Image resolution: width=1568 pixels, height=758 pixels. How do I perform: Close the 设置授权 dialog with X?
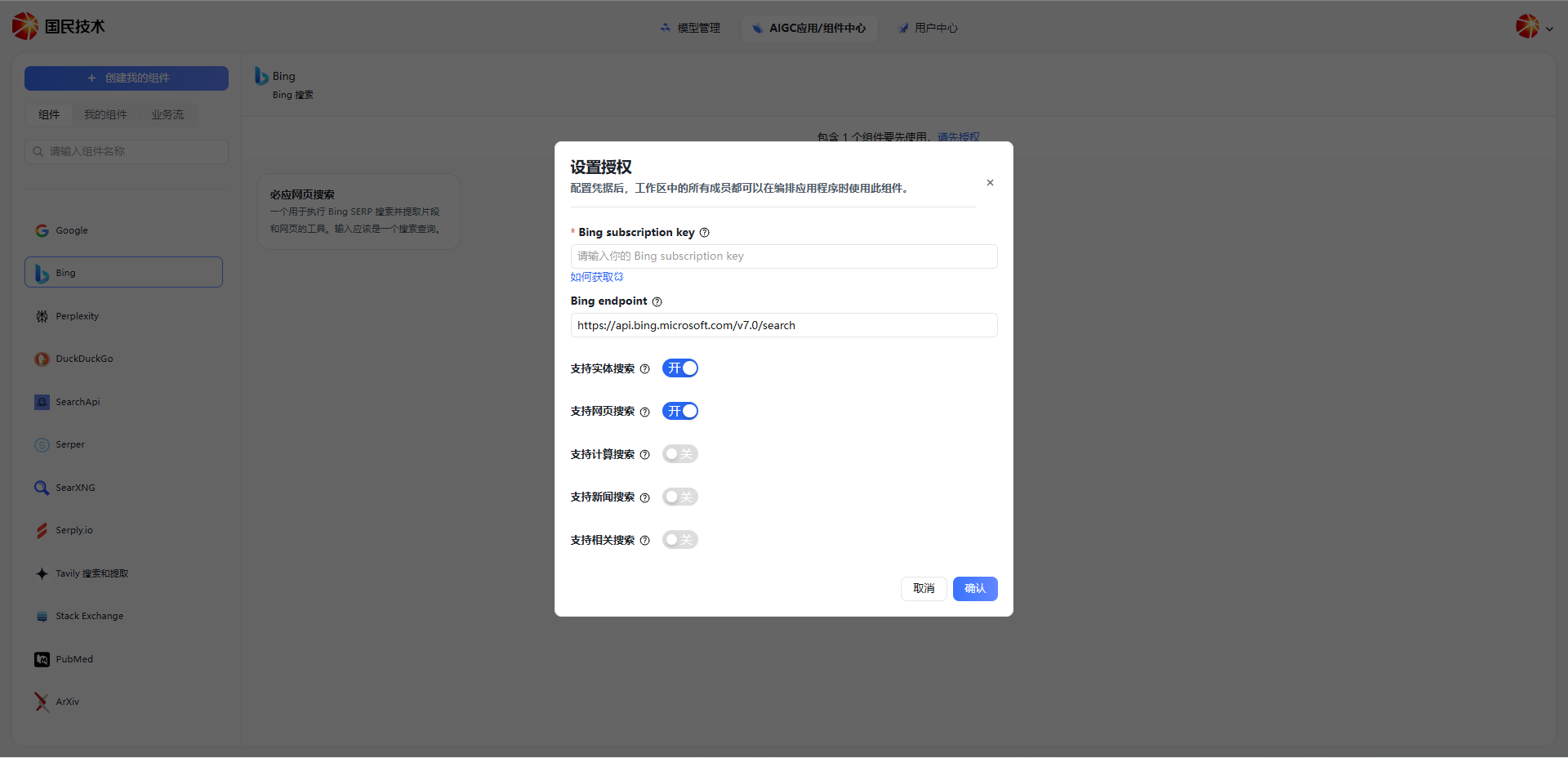pyautogui.click(x=990, y=183)
